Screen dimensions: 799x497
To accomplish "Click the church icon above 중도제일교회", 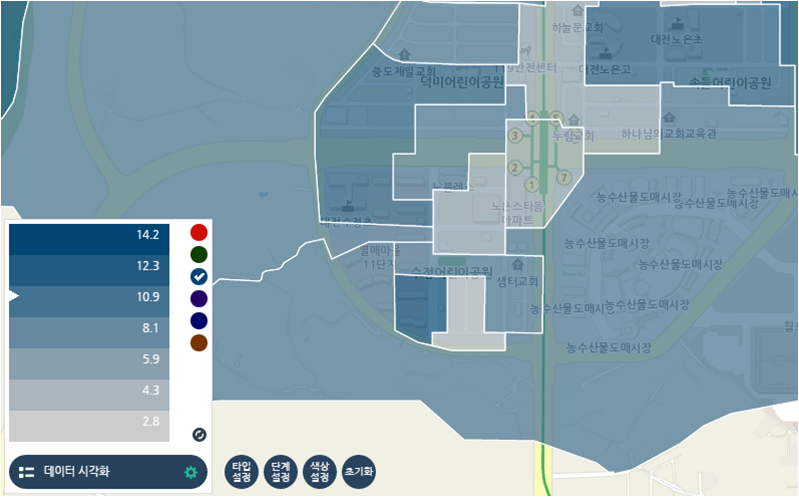I will (404, 53).
